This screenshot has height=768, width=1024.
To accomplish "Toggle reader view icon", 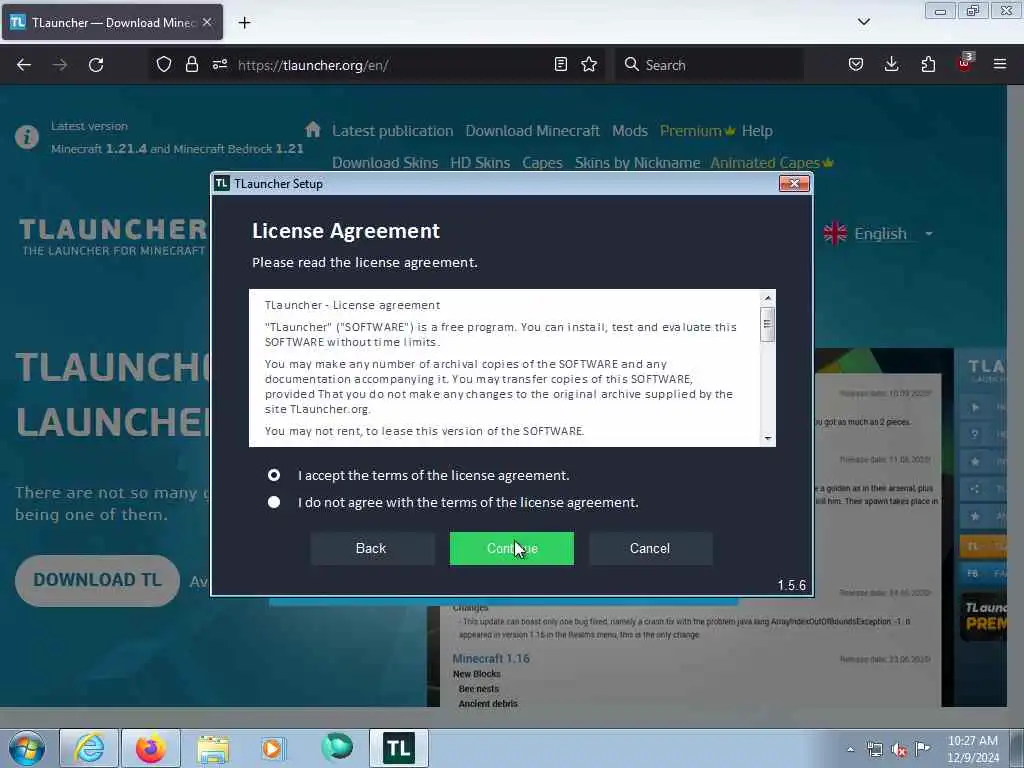I will click(560, 64).
